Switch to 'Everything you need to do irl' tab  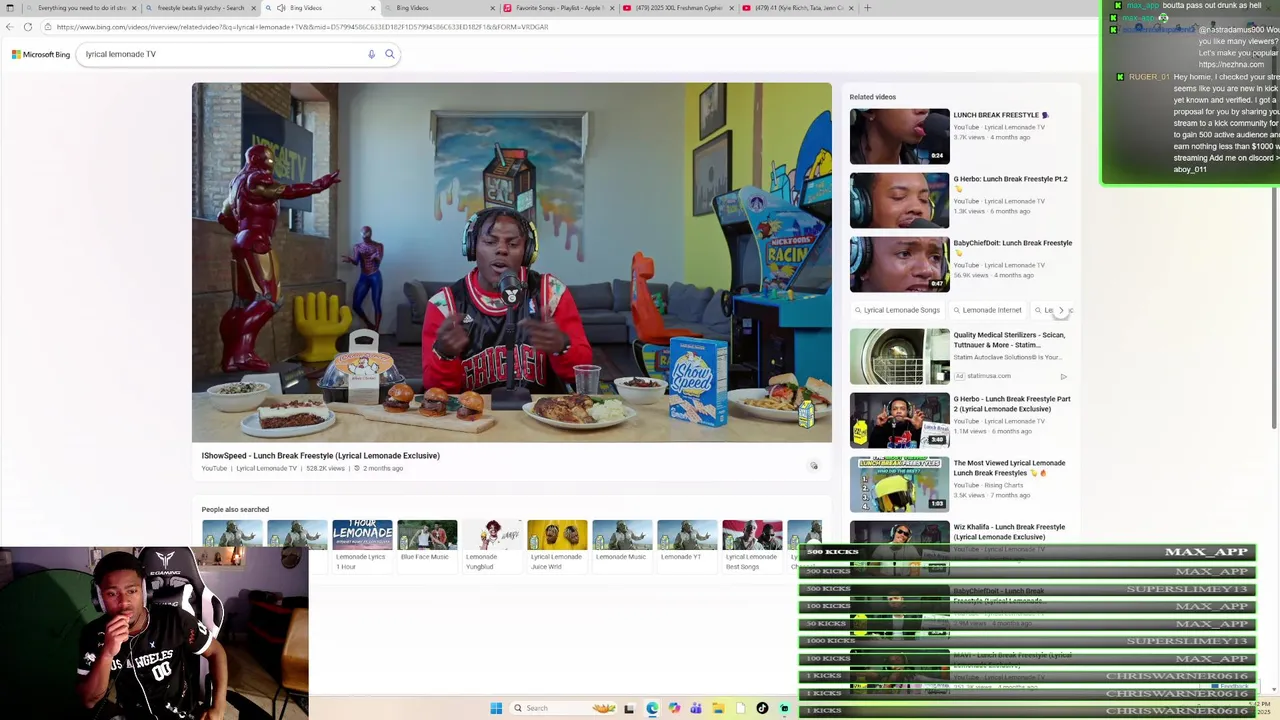coord(82,8)
